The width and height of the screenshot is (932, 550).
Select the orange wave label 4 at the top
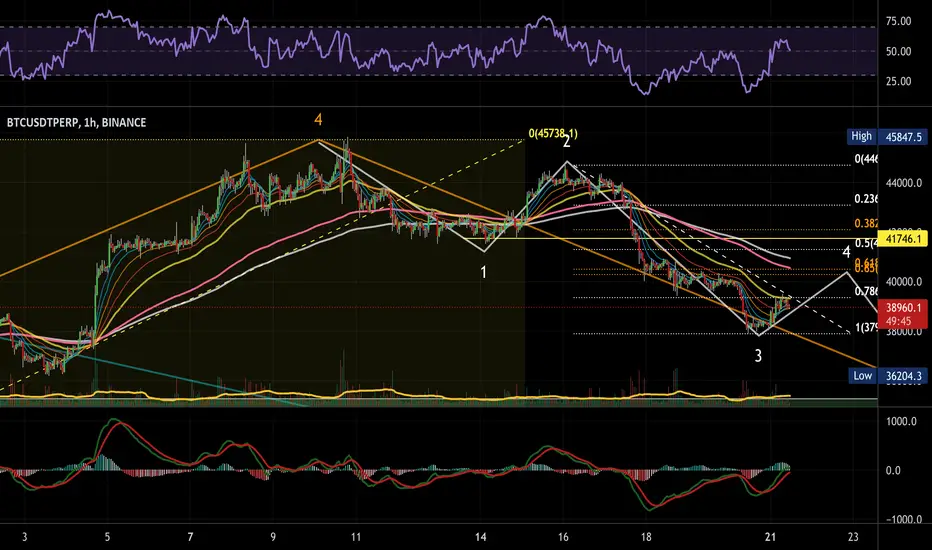(318, 120)
